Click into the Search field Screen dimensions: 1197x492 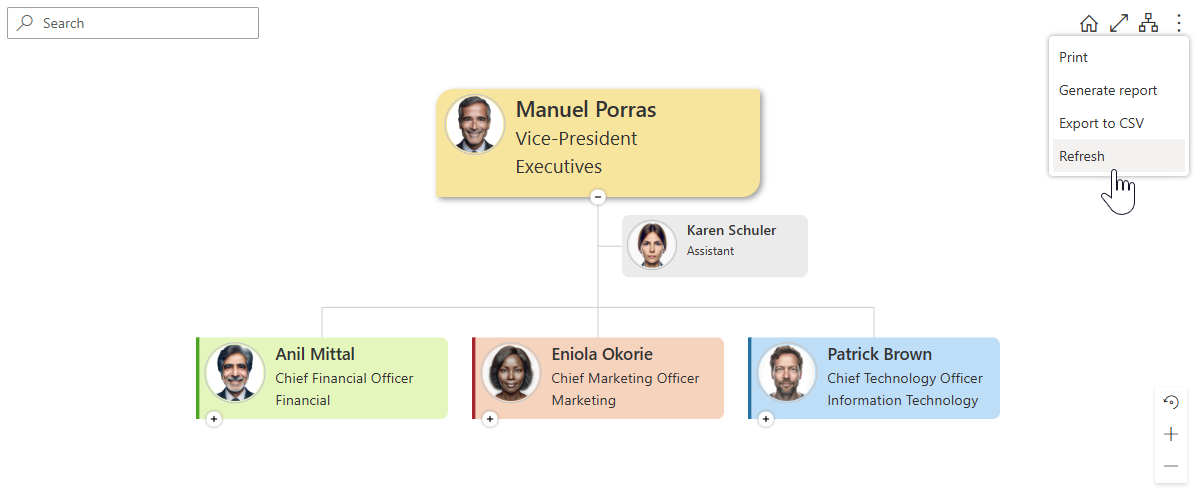pos(133,23)
